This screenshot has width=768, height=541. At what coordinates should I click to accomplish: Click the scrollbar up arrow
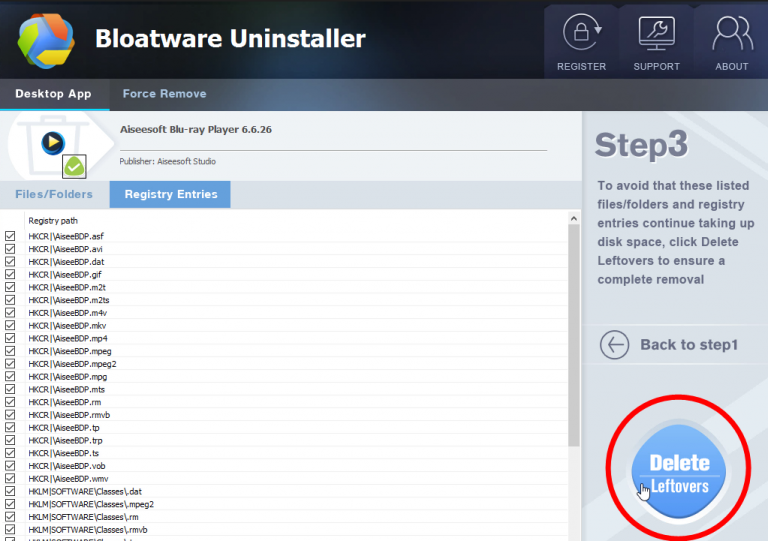tap(574, 218)
